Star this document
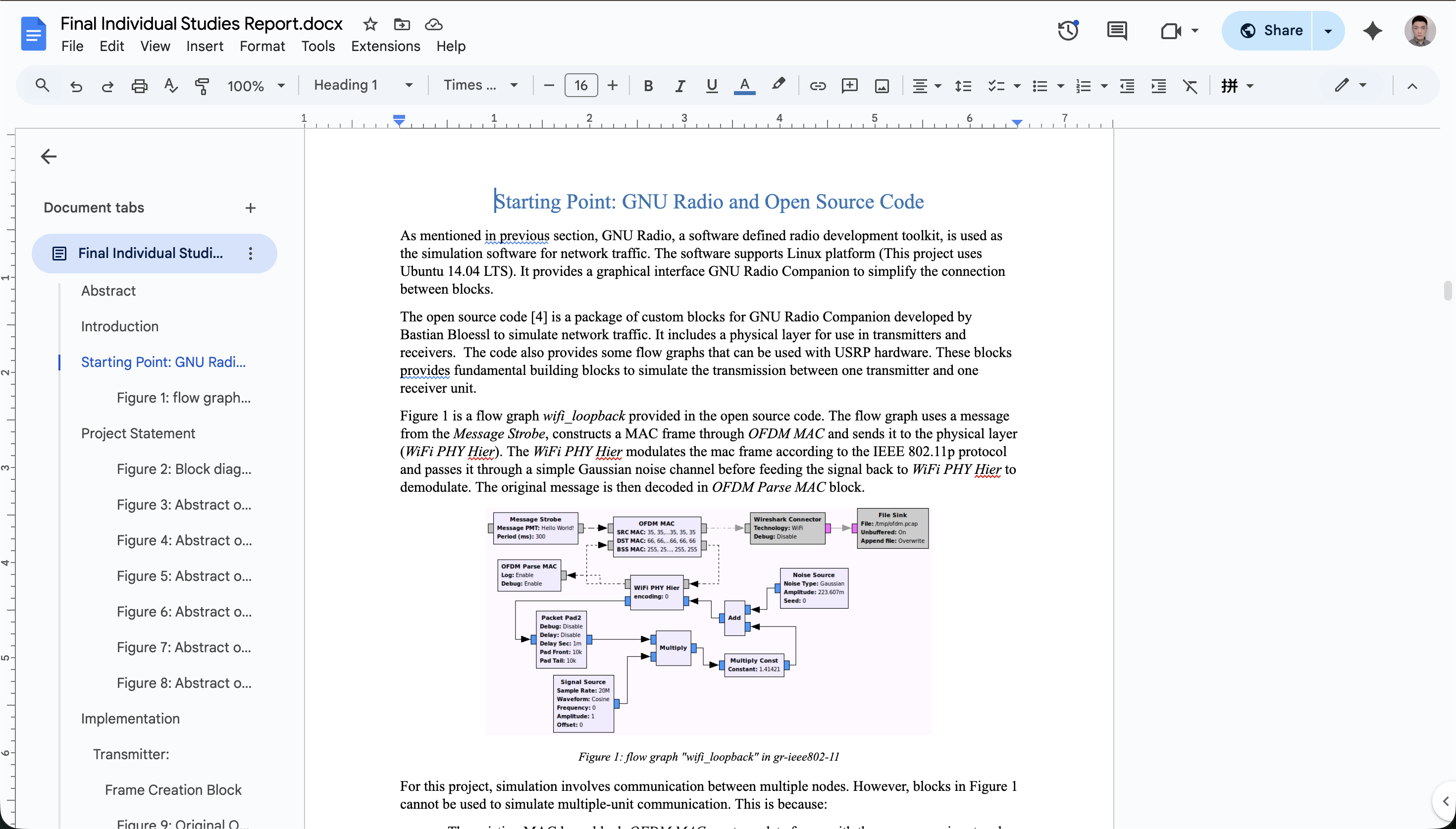Screen dimensions: 1456x829 click(370, 24)
